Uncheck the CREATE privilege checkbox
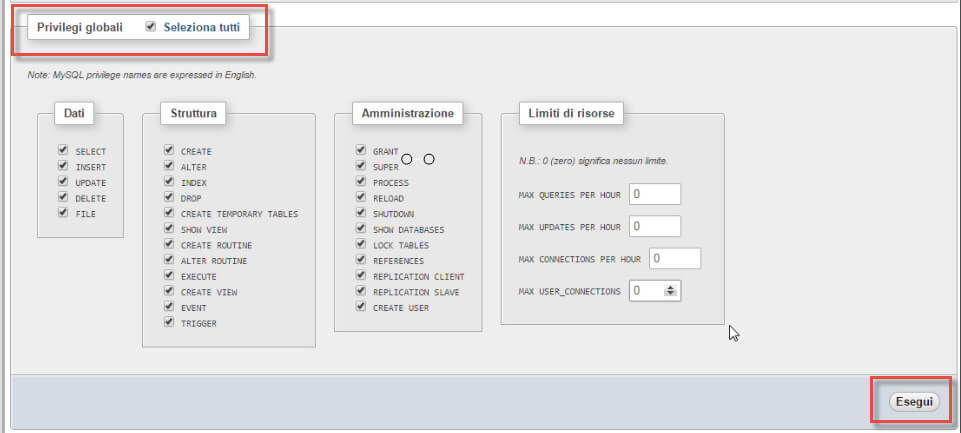The height and width of the screenshot is (433, 961). [169, 150]
